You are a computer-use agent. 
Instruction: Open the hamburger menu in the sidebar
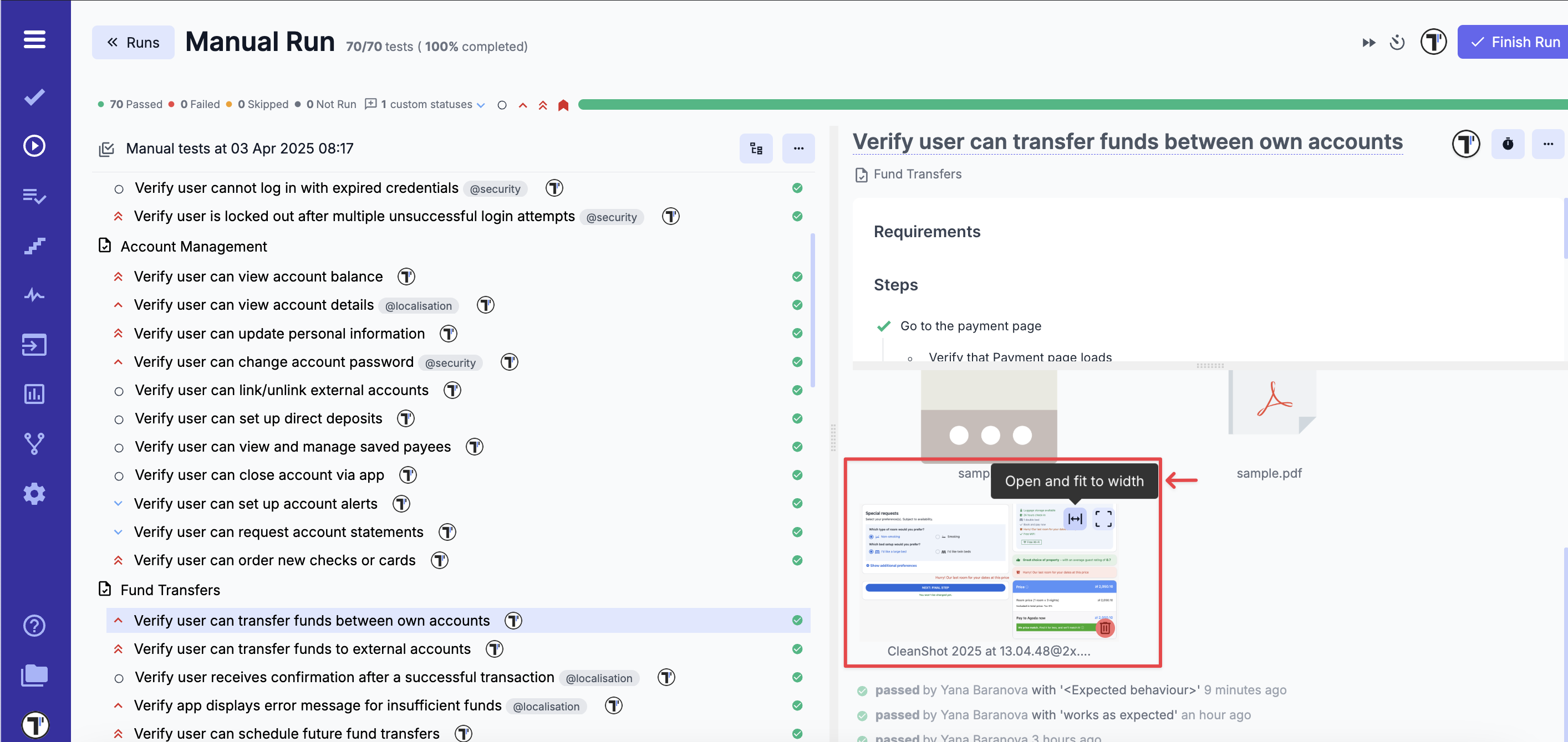coord(34,39)
